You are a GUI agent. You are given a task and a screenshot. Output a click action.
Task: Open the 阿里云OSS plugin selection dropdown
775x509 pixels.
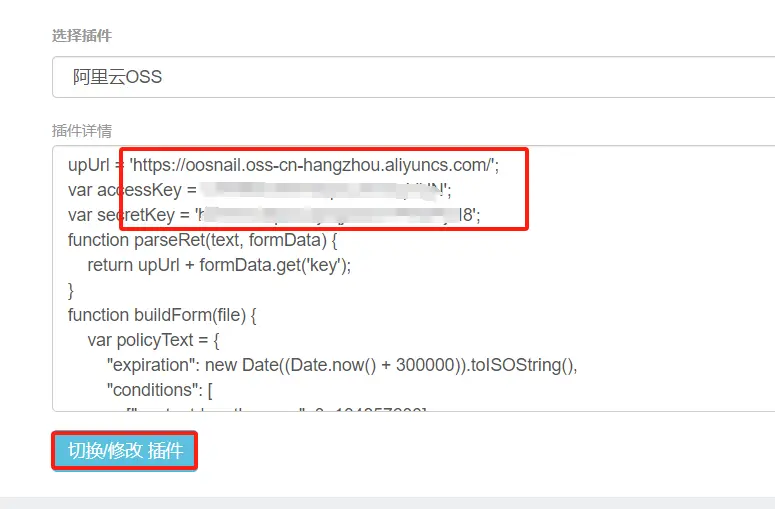[x=413, y=77]
